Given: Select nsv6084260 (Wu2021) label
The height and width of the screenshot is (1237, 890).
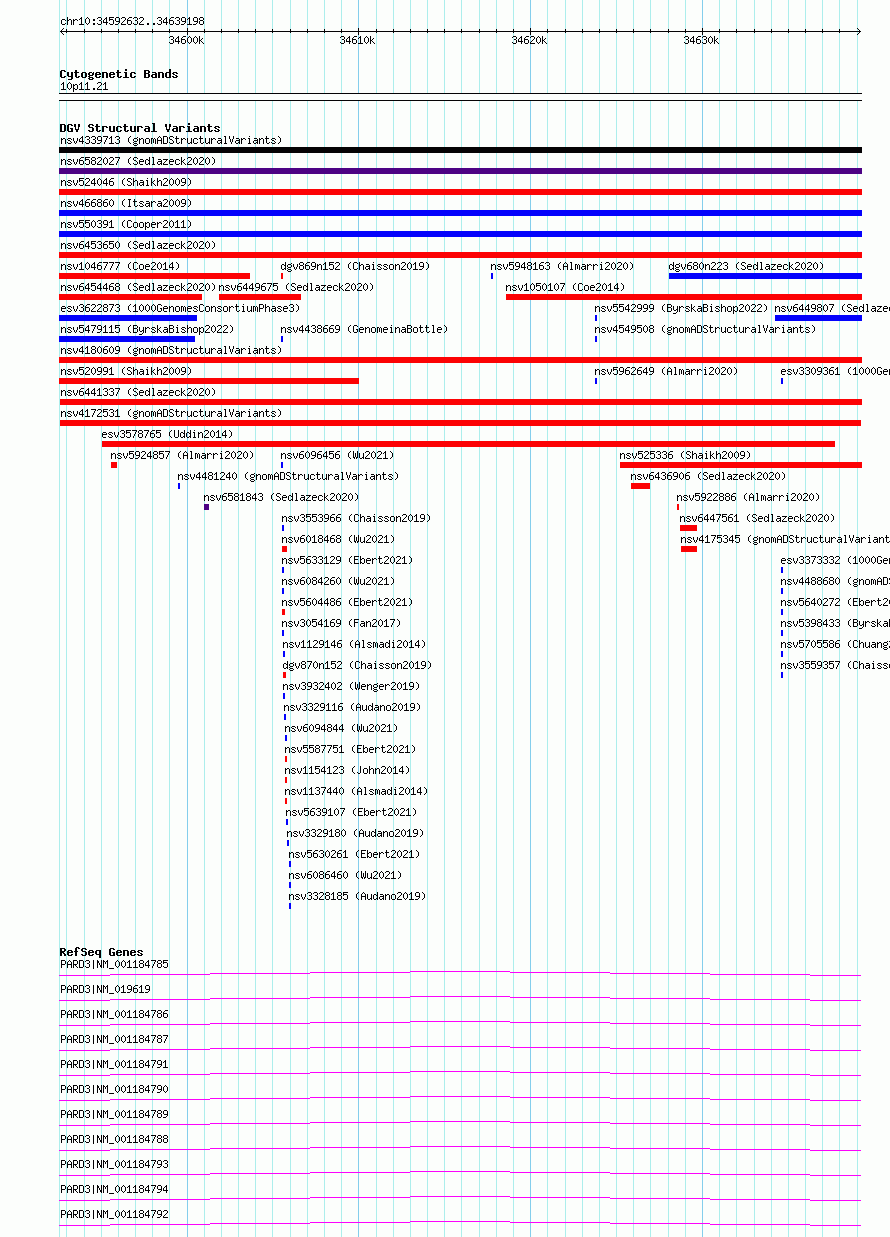Looking at the screenshot, I should tap(338, 581).
